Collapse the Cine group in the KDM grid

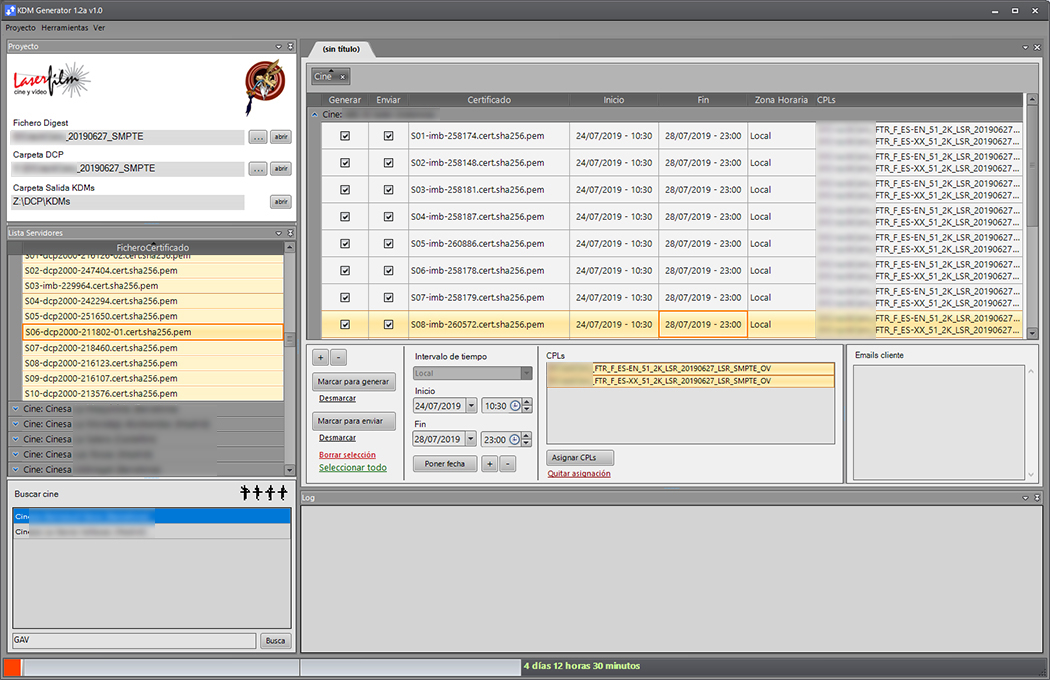(314, 115)
